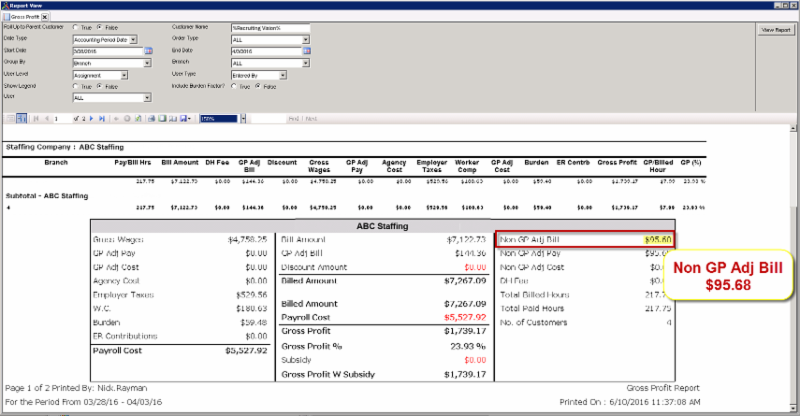Click the Pay/Bill Hrs column header
The width and height of the screenshot is (800, 416).
point(133,162)
